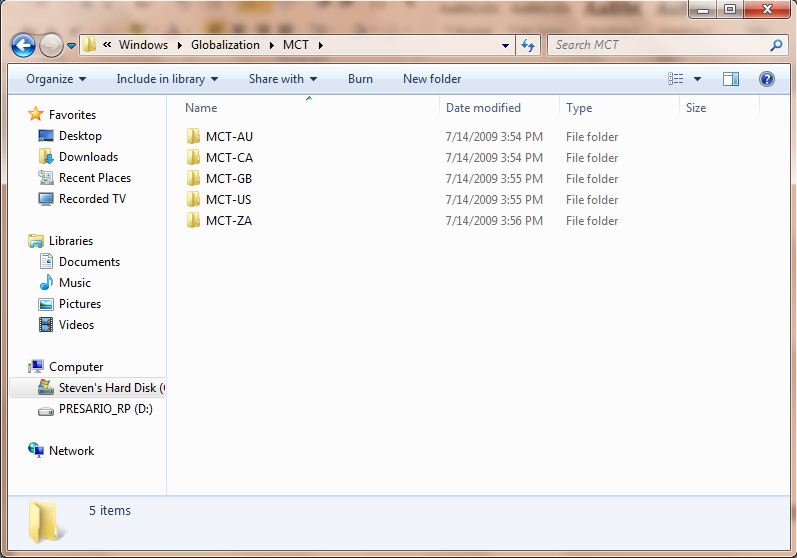This screenshot has width=797, height=558.
Task: Open the Share with menu
Action: pyautogui.click(x=283, y=79)
